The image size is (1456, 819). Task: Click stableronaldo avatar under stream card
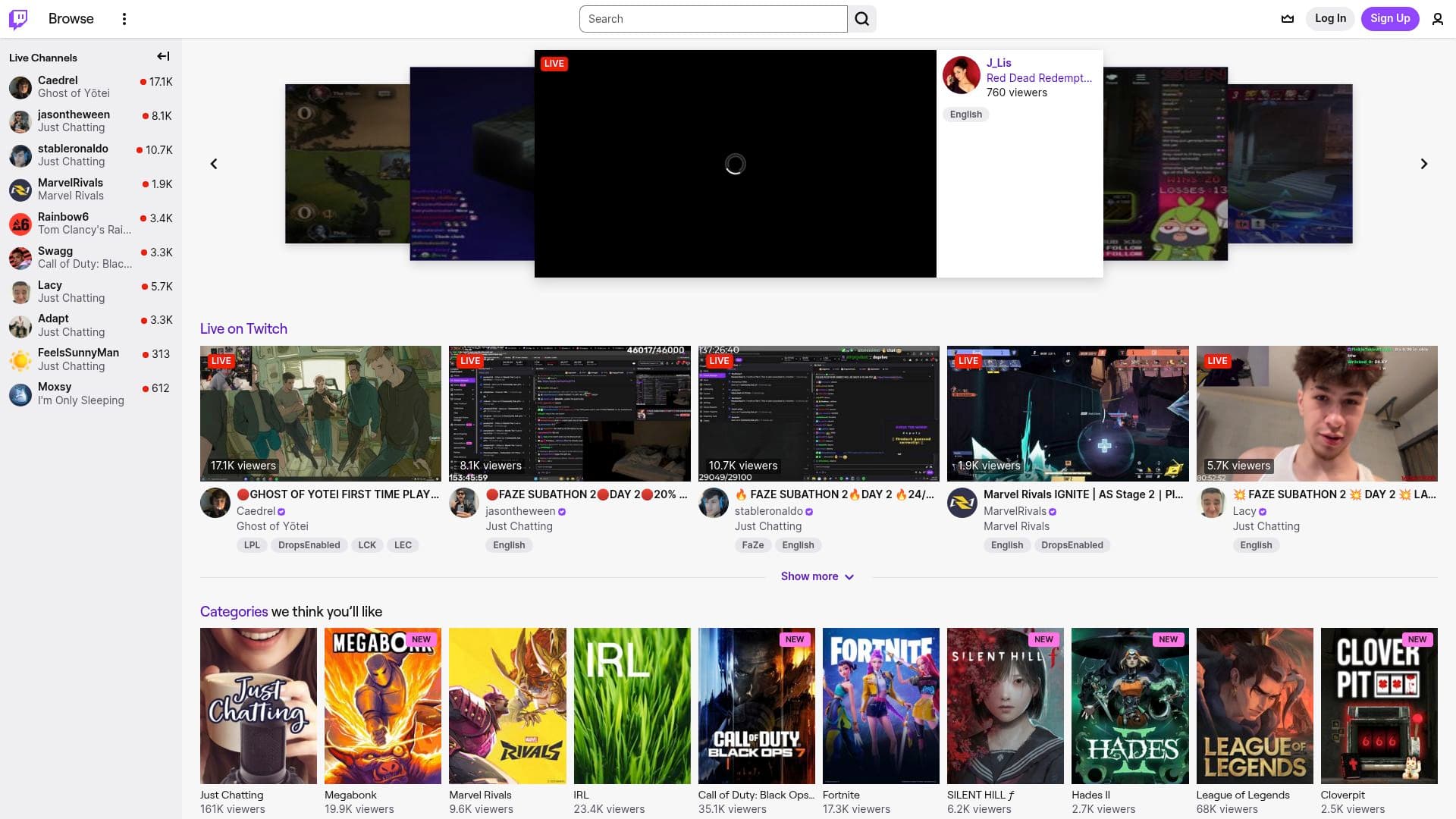pos(714,503)
